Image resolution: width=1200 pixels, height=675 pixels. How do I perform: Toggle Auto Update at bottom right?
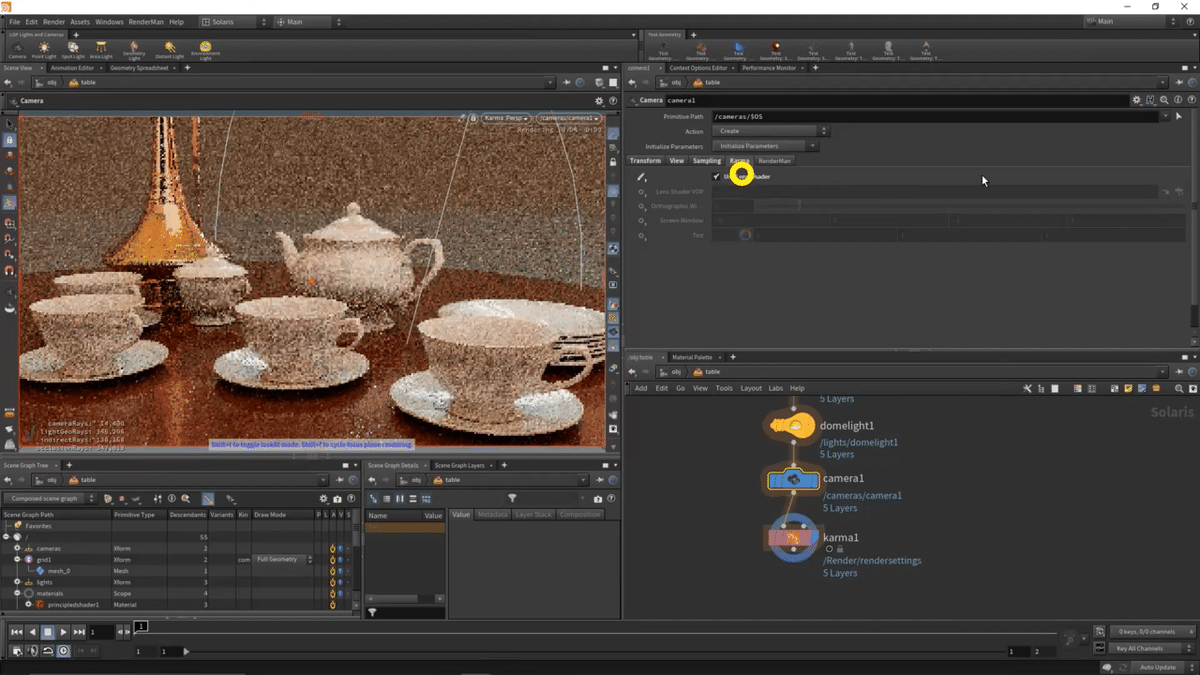(x=1159, y=667)
